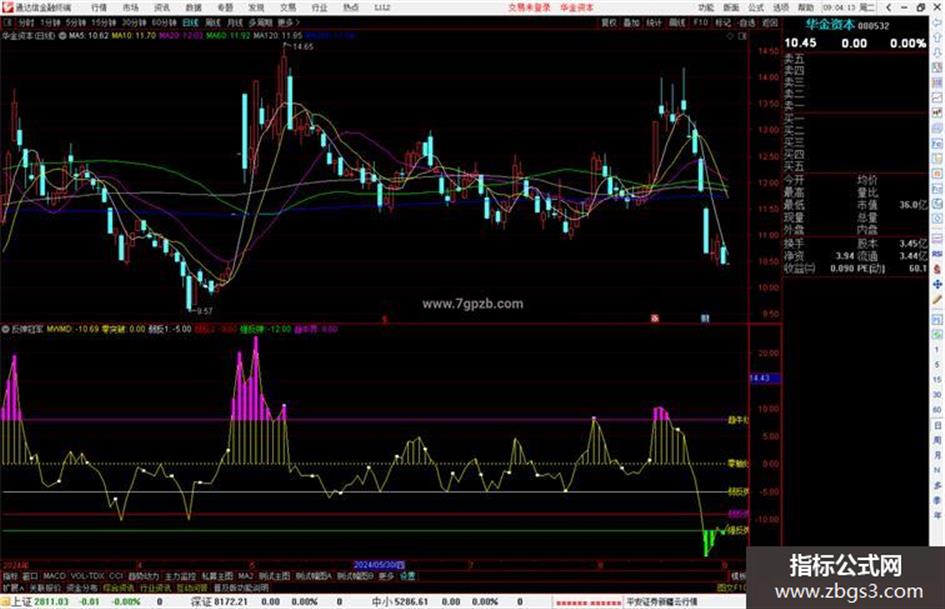
Task: Open the 发现 menu
Action: pos(256,8)
